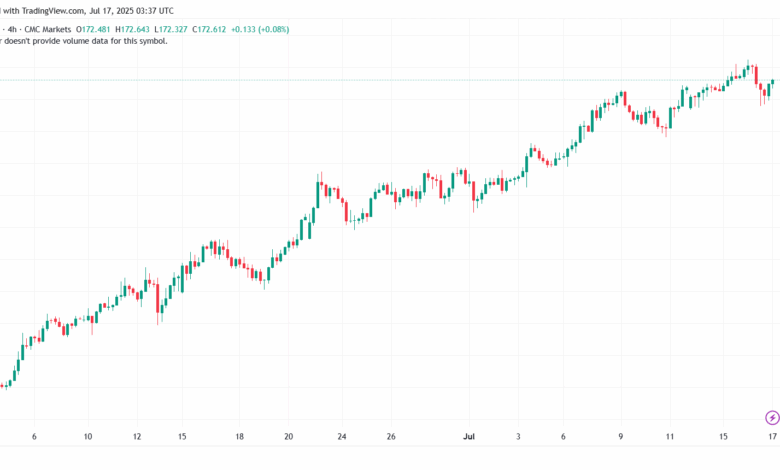Click the open price value O172.481
Screen dimensions: 780x470
pos(93,29)
